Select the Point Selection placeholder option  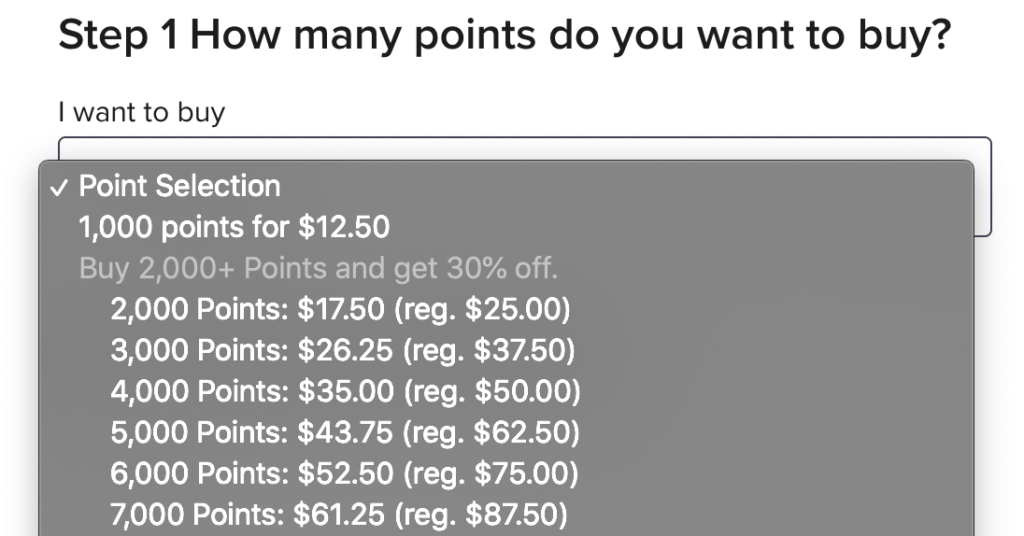click(x=180, y=187)
